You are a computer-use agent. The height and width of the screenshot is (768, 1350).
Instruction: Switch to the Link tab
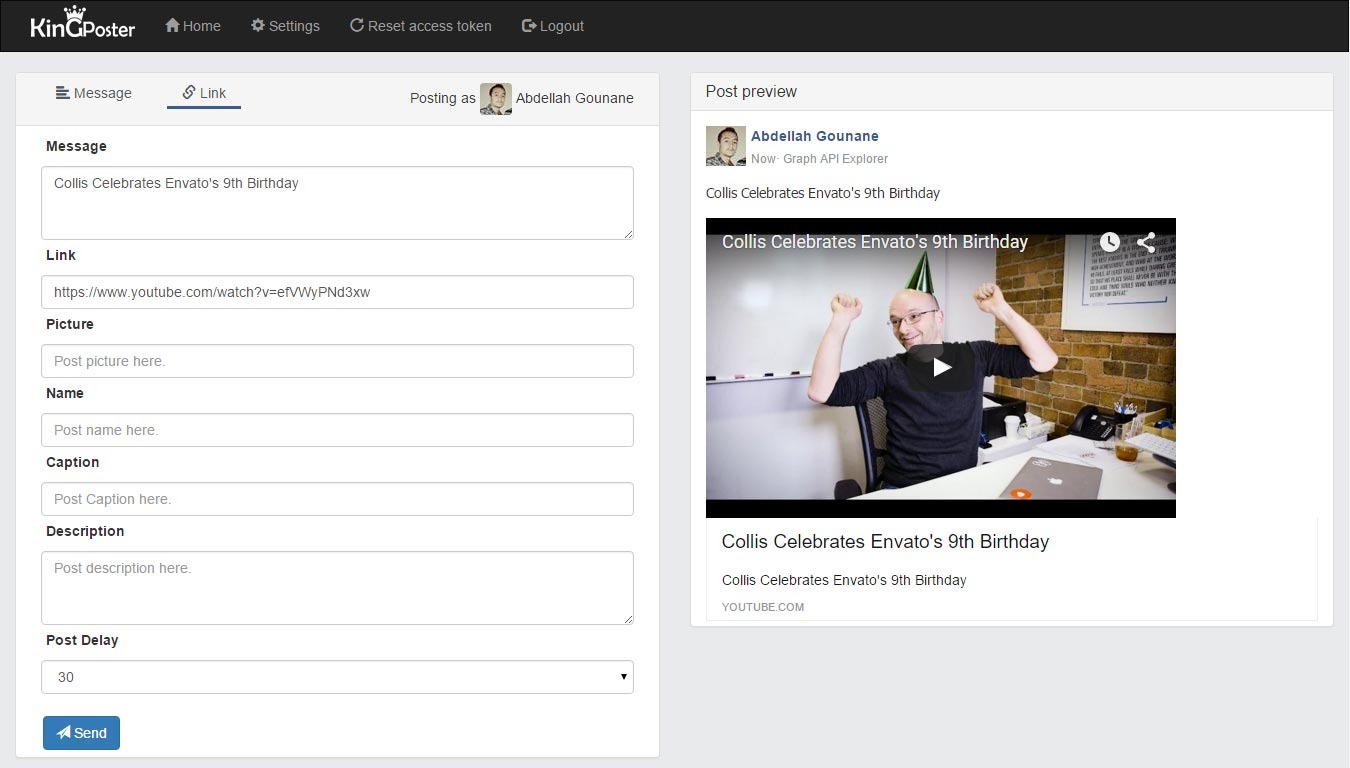[204, 93]
